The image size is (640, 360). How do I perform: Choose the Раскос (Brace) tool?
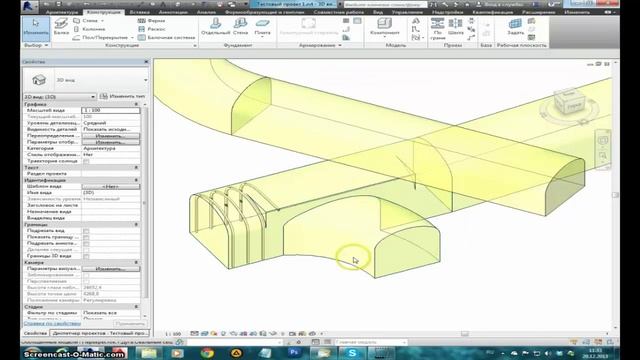coord(152,29)
